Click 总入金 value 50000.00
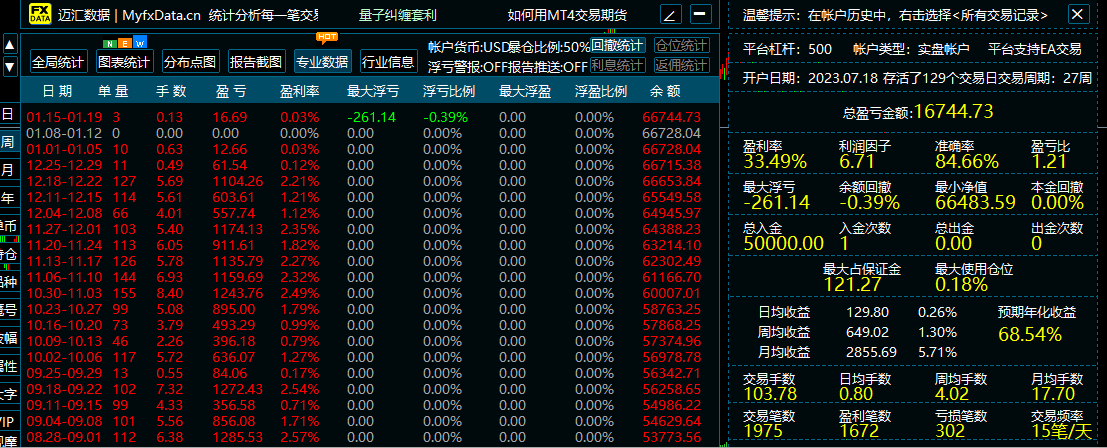Screen dimensions: 1107x448 [x=783, y=243]
